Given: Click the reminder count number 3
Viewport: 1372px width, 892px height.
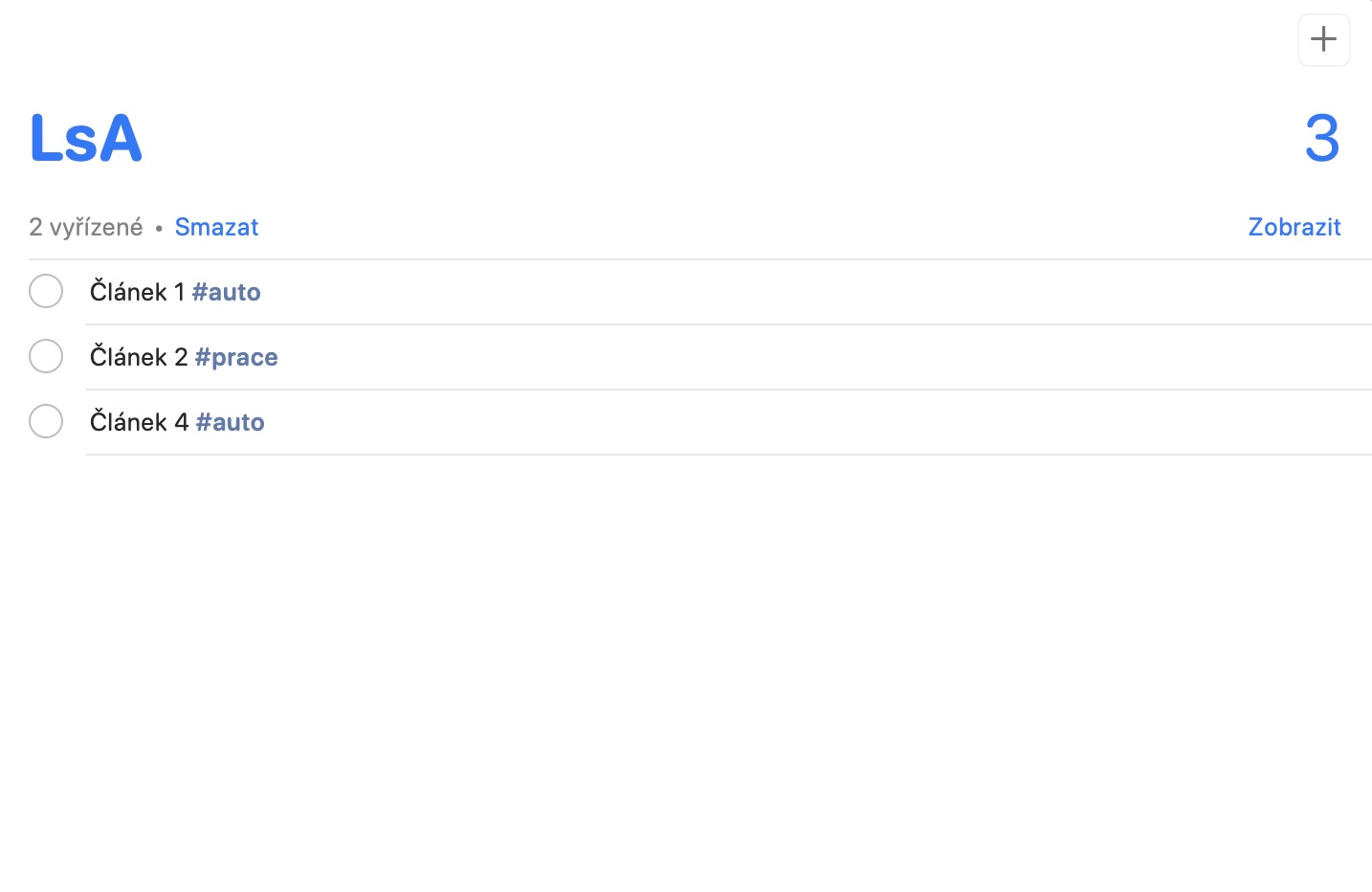Looking at the screenshot, I should [x=1321, y=138].
